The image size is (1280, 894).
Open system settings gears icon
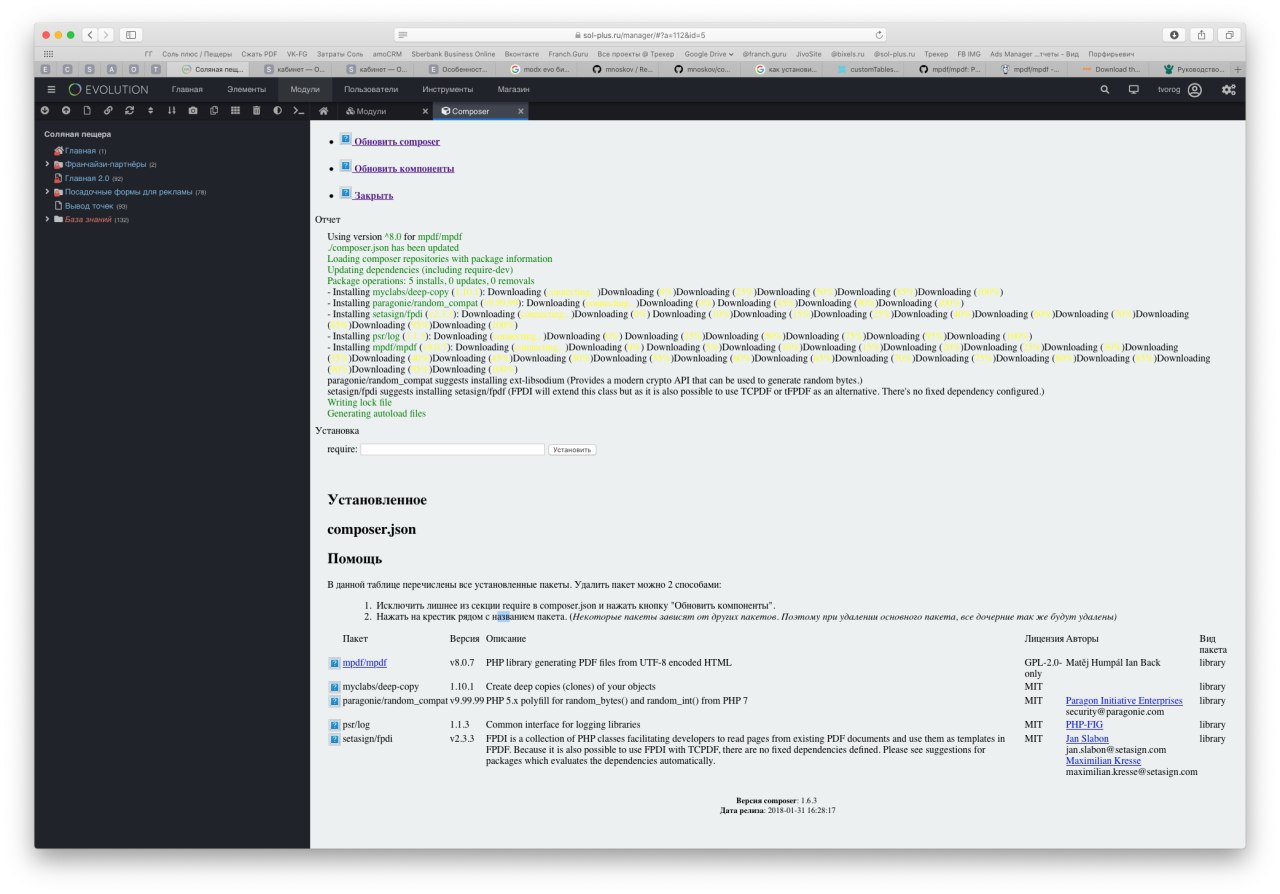pyautogui.click(x=1228, y=90)
